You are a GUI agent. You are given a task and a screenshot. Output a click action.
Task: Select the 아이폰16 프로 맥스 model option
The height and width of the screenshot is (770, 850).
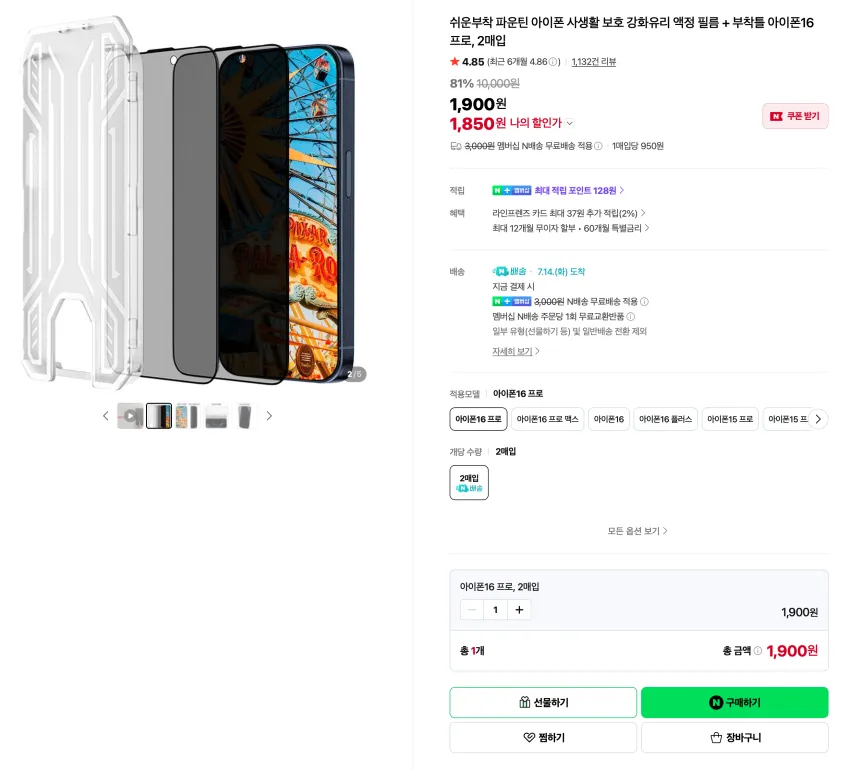tap(548, 419)
